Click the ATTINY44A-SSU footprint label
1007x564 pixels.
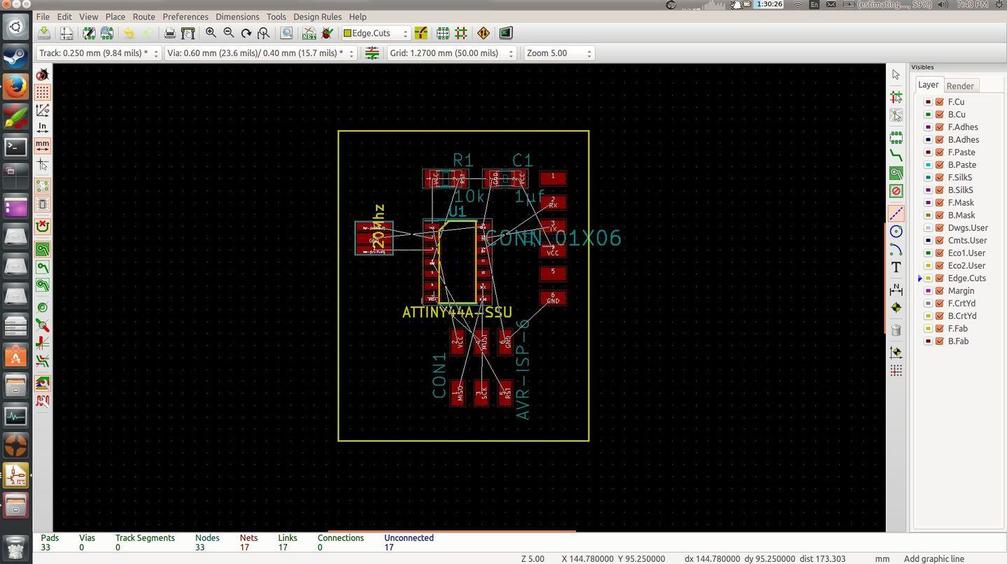click(x=457, y=313)
